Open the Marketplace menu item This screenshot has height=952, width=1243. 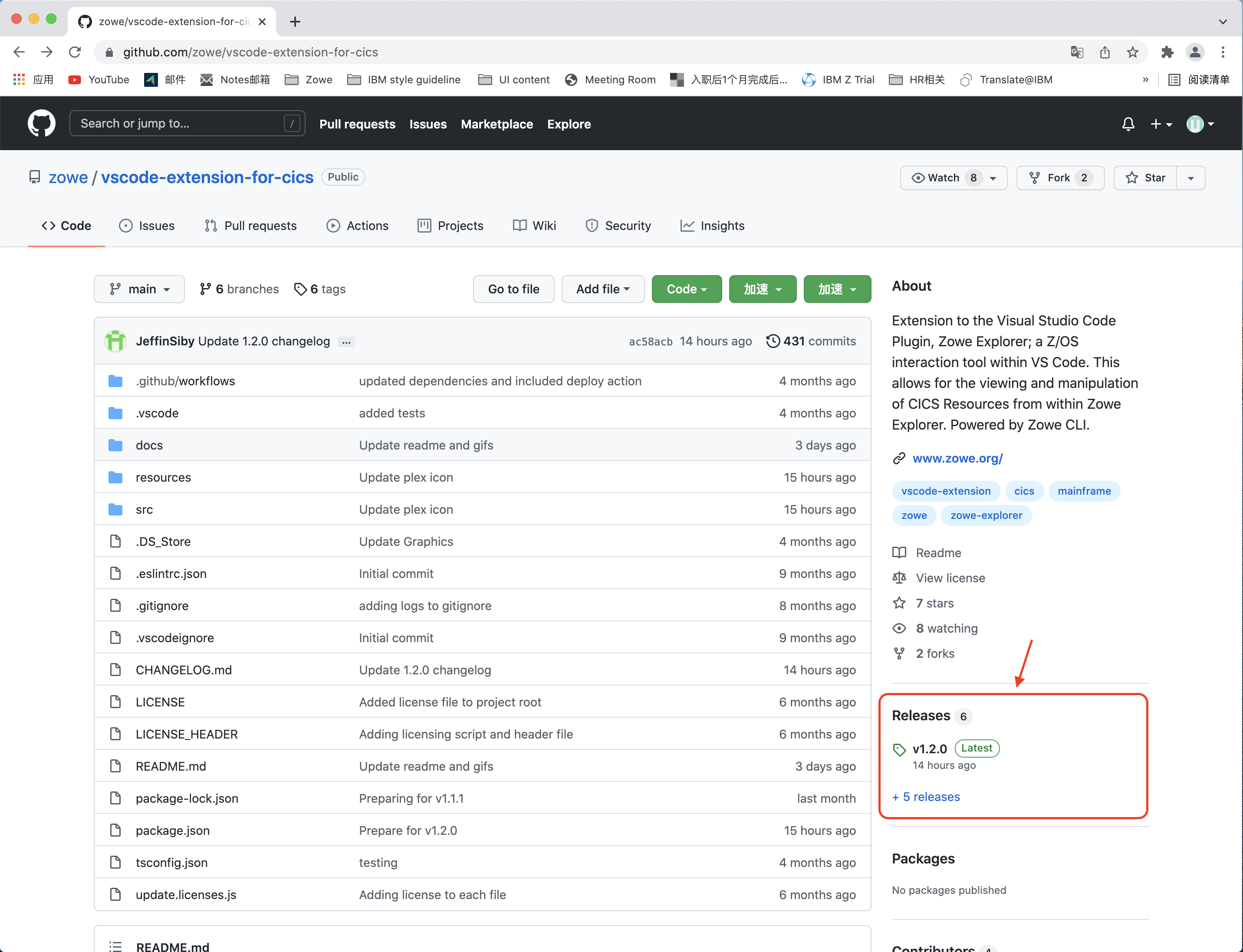click(x=497, y=124)
